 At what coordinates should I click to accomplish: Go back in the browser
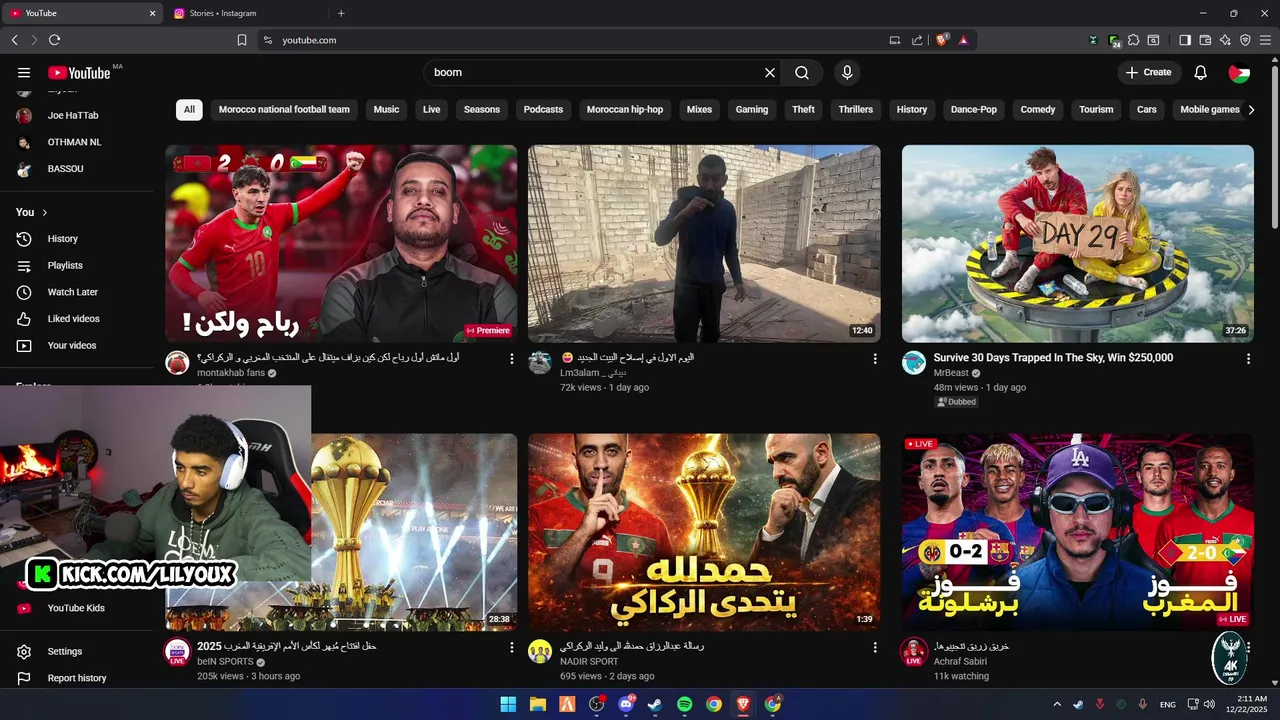(14, 40)
